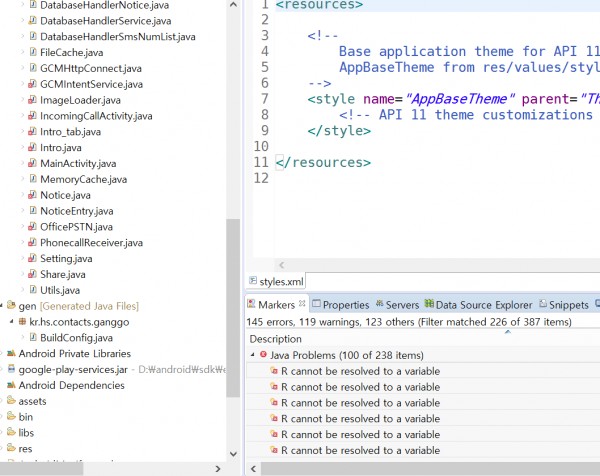
Task: Click the package explorer vertical scrollbar thumb
Action: click(233, 308)
